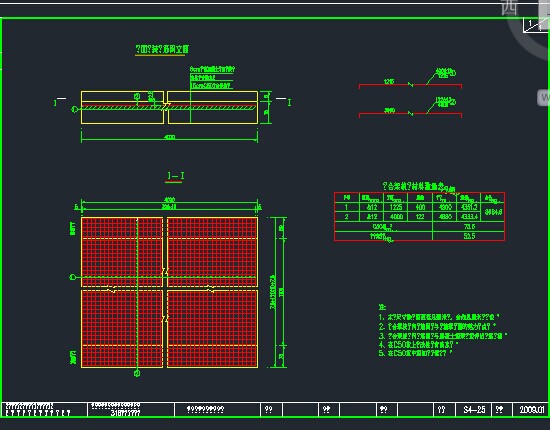Click left section cut marker I on elevation
The height and width of the screenshot is (430, 550).
click(x=55, y=102)
